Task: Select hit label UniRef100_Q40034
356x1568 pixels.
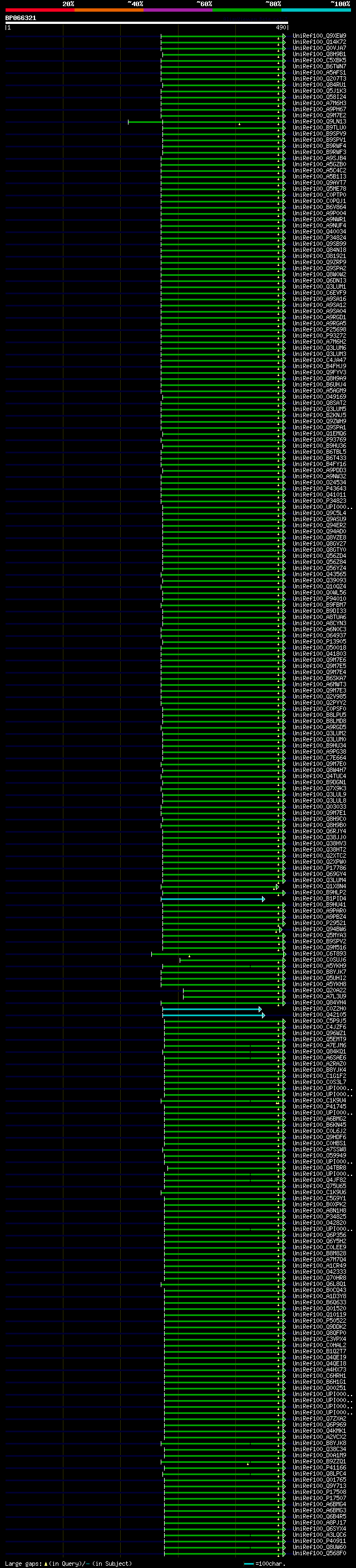Action: [319, 232]
